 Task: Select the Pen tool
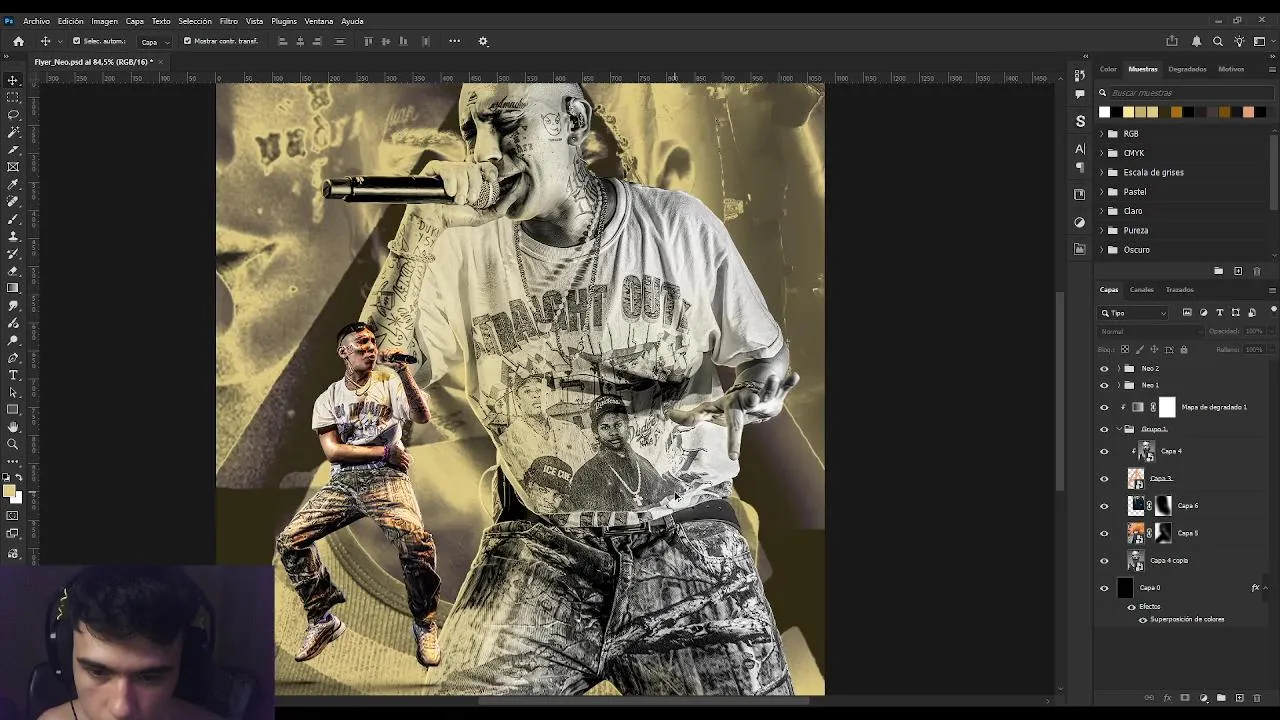13,358
